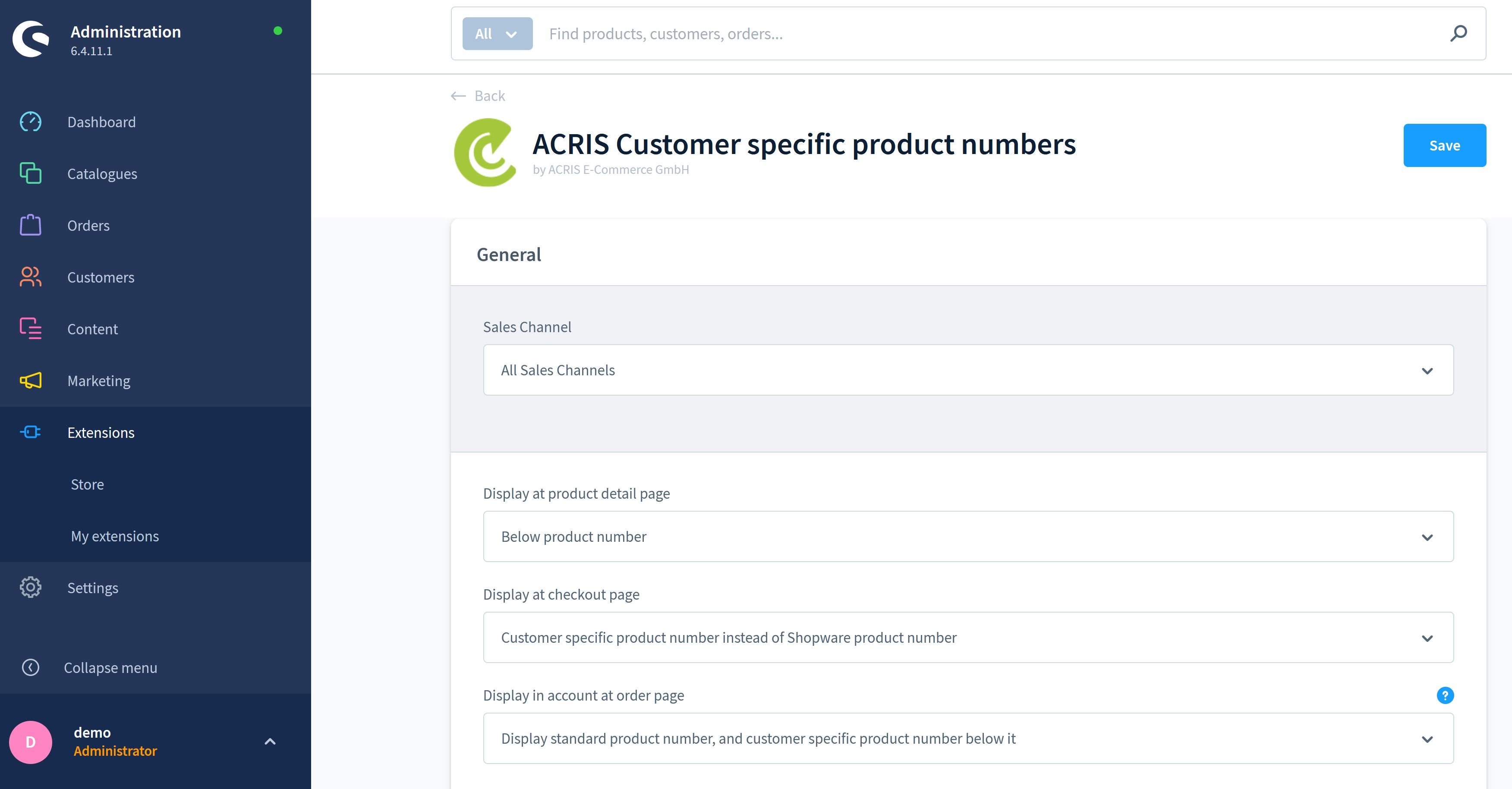Click the Customers people icon
This screenshot has width=1512, height=789.
click(x=31, y=277)
